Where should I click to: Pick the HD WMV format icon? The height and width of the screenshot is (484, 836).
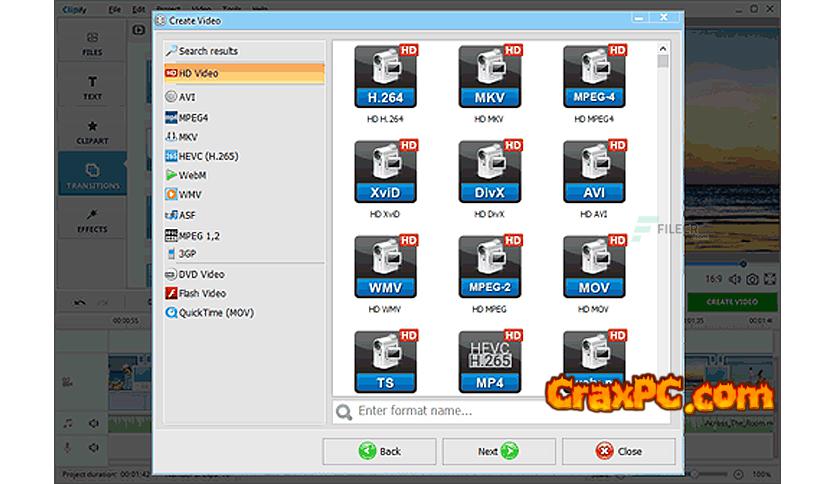pos(385,268)
